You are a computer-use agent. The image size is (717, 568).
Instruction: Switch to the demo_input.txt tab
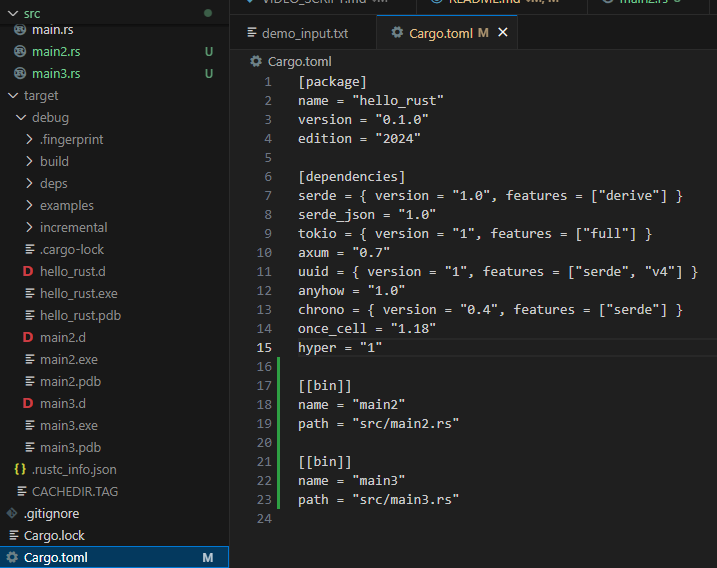304,33
